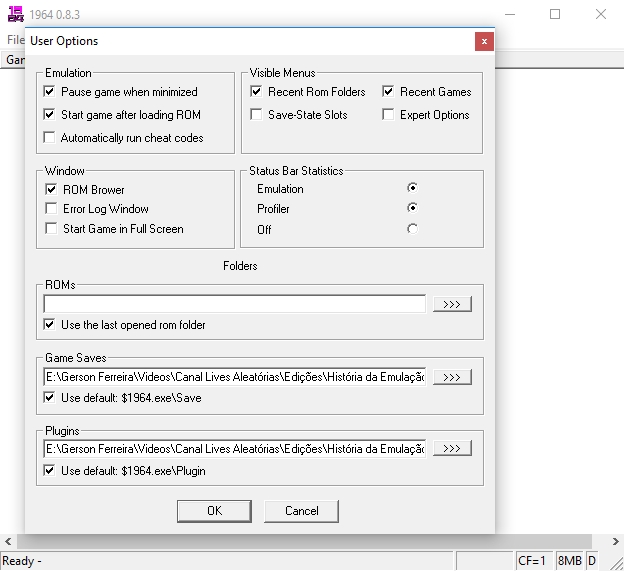This screenshot has width=624, height=571.
Task: Click the Ready status bar text
Action: point(22,561)
